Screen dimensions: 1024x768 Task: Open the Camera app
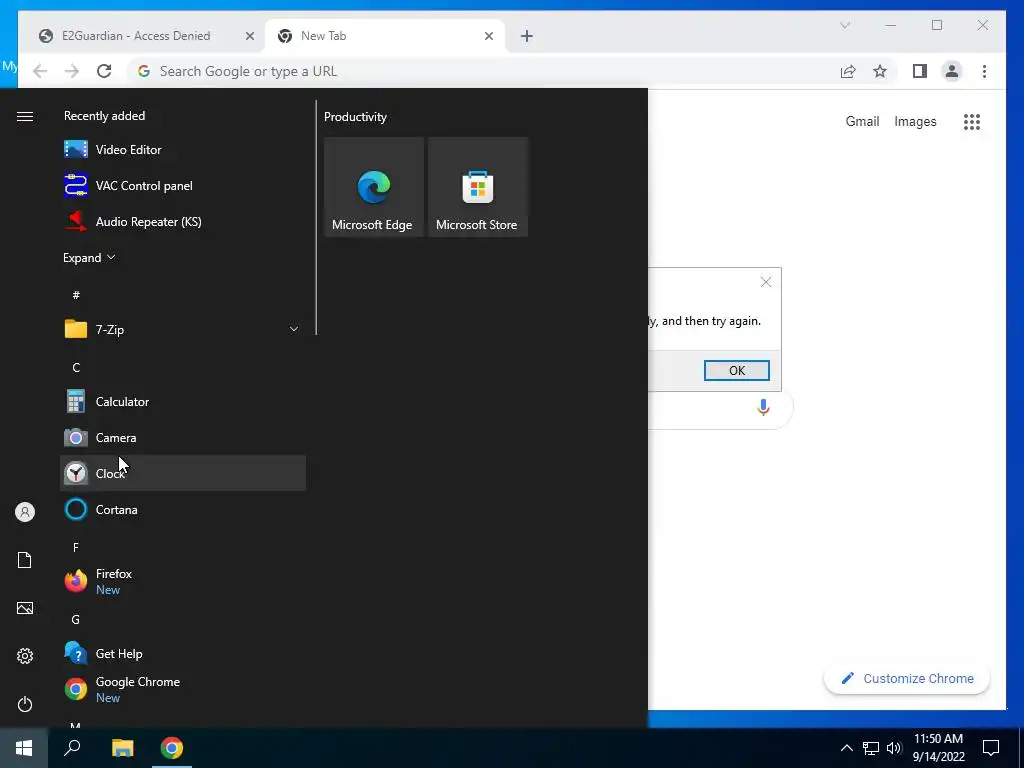click(x=183, y=438)
